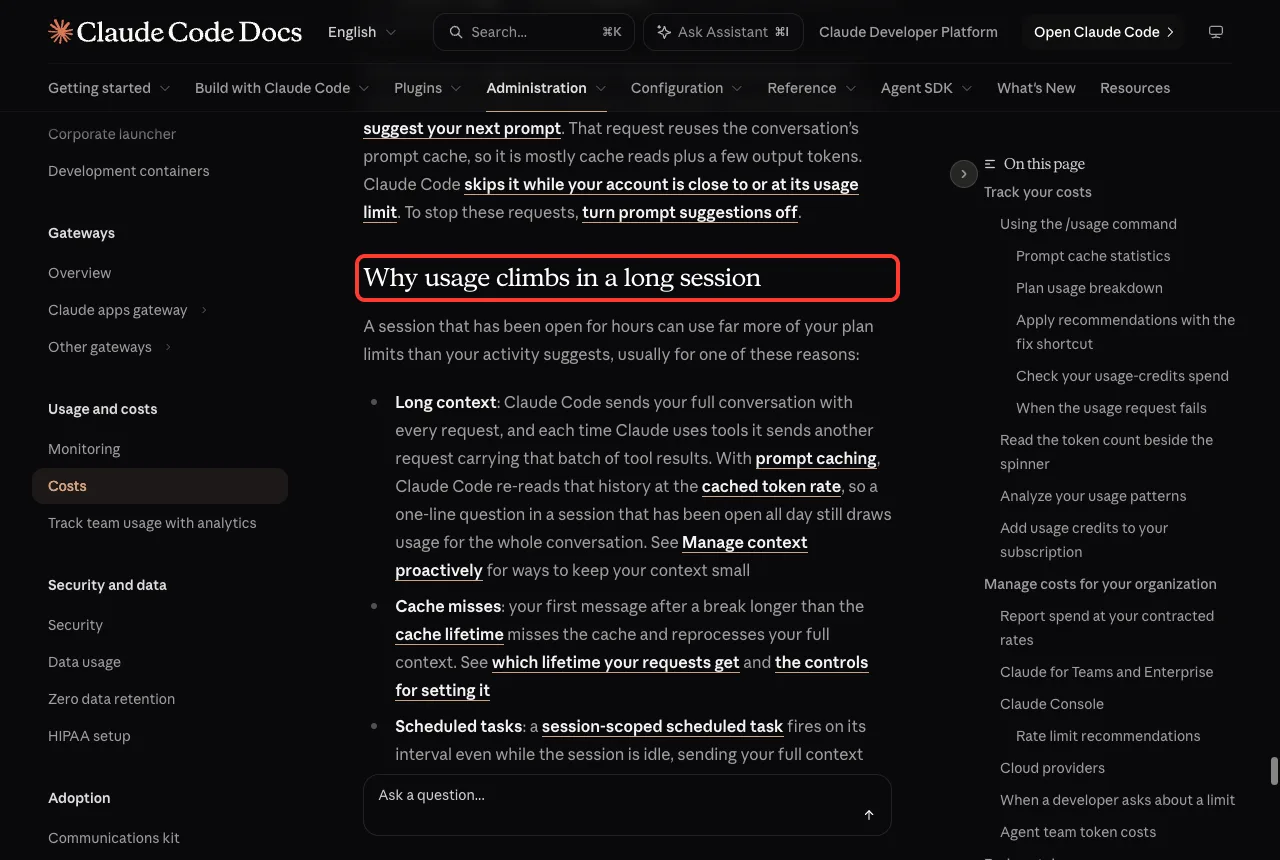Open the cached token rate link
This screenshot has height=860, width=1280.
point(771,486)
